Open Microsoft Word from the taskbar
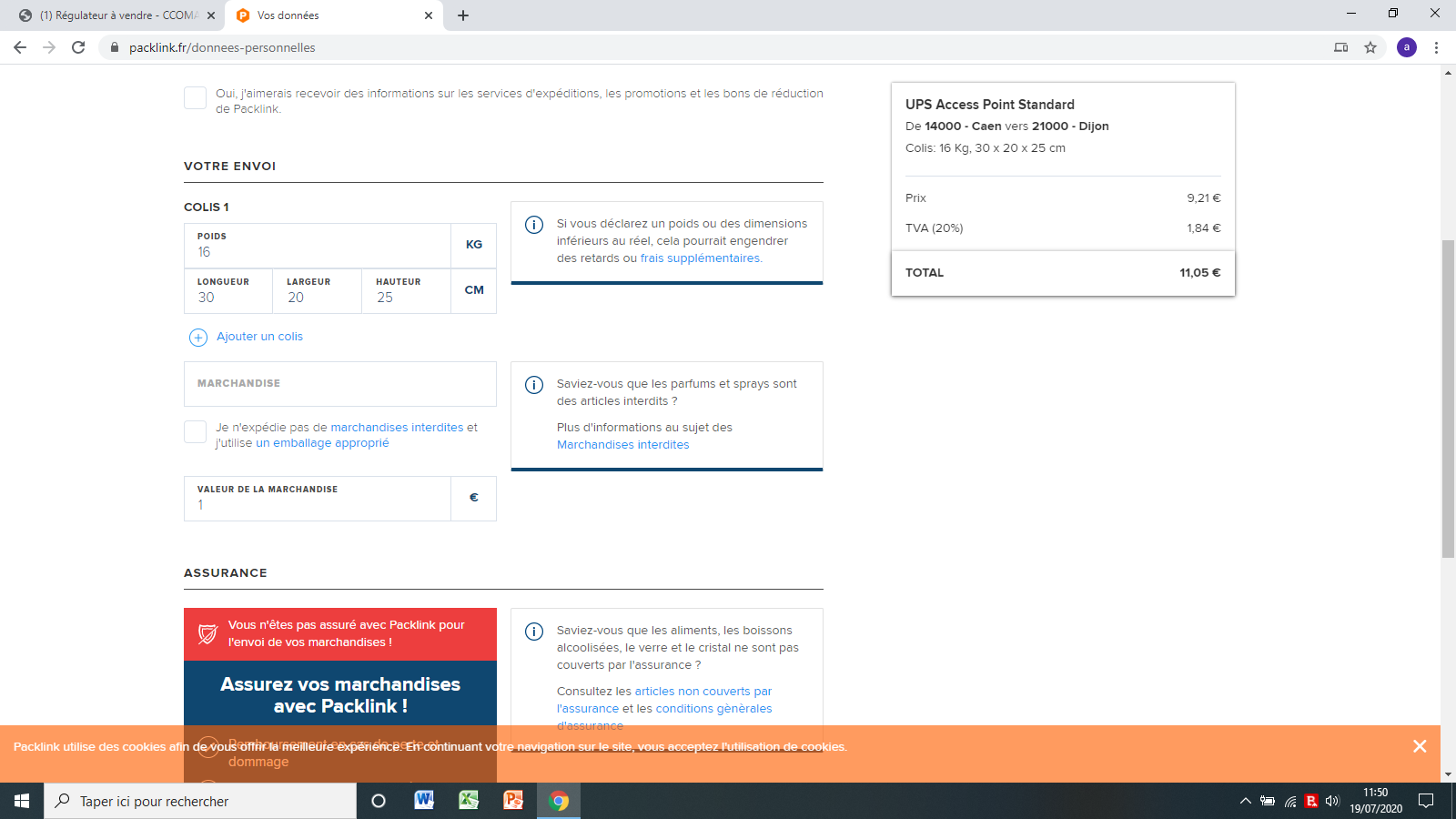This screenshot has height=819, width=1456. point(424,801)
